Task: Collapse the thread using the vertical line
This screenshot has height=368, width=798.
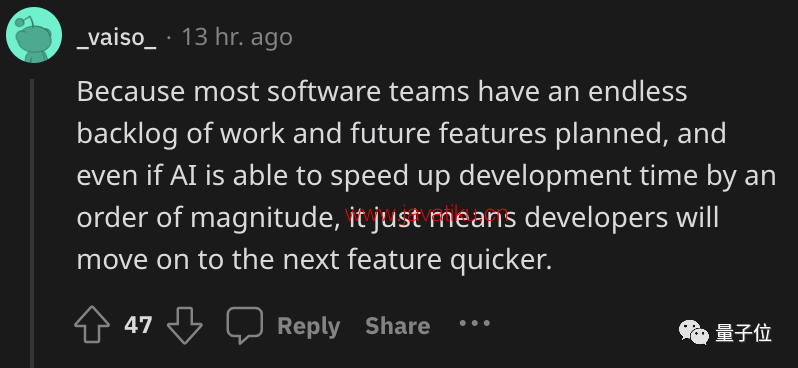Action: coord(32,223)
